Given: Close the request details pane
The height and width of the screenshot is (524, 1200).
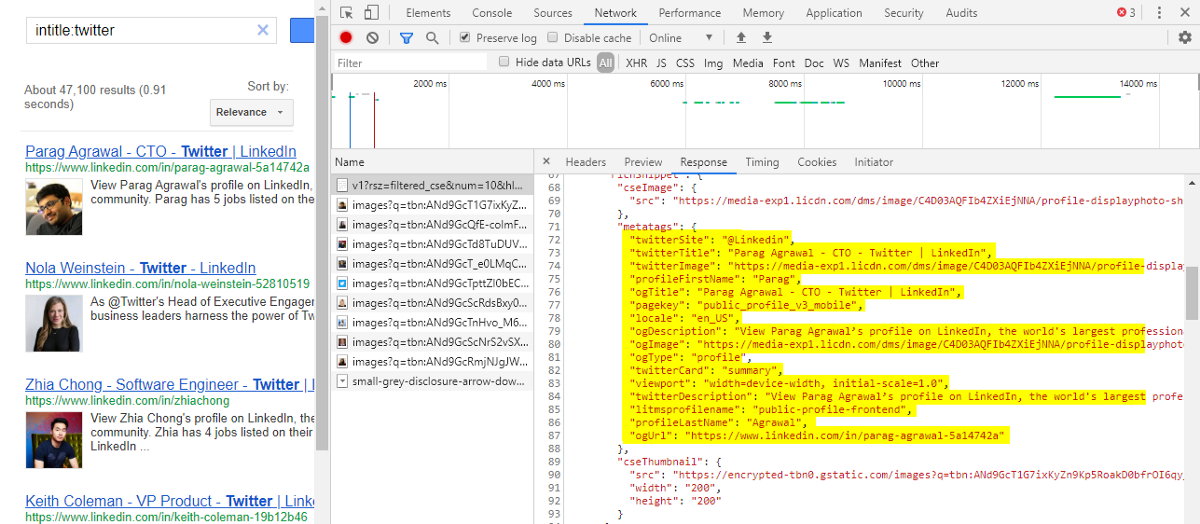Looking at the screenshot, I should 546,161.
